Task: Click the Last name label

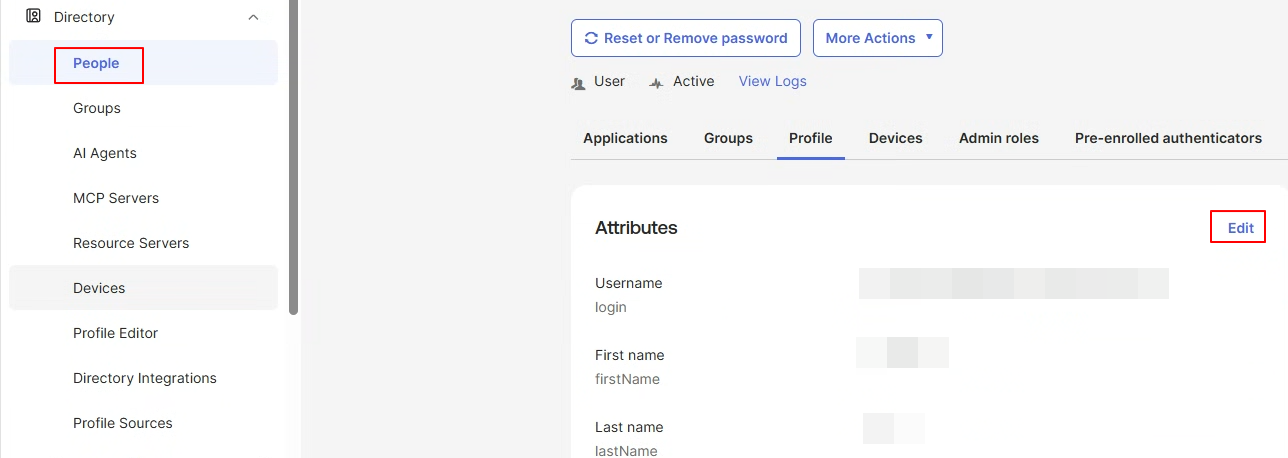Action: (x=629, y=427)
